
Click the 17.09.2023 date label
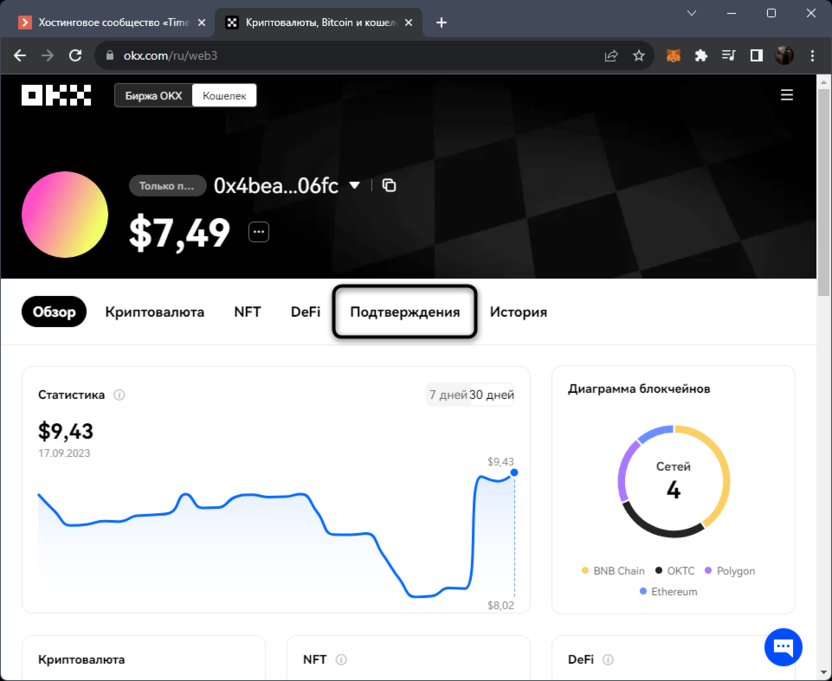click(64, 453)
